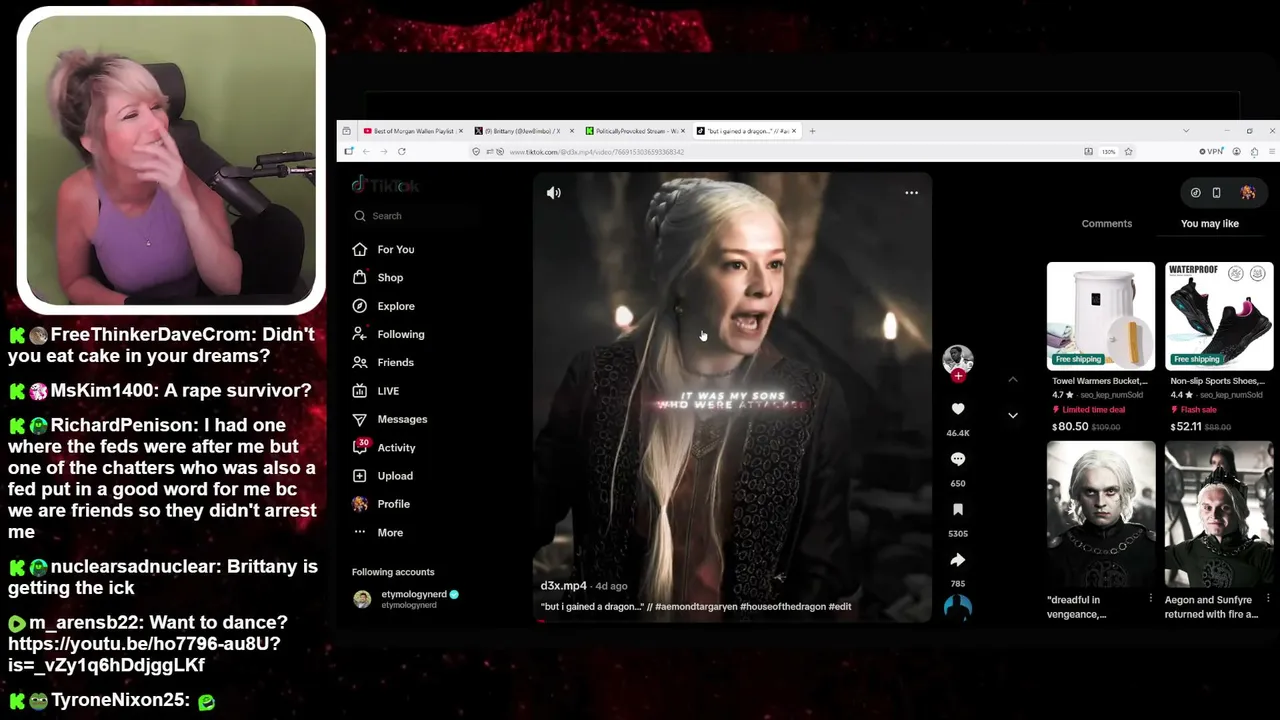Open the For You feed
Screen dimensions: 1280x720
pos(384,250)
